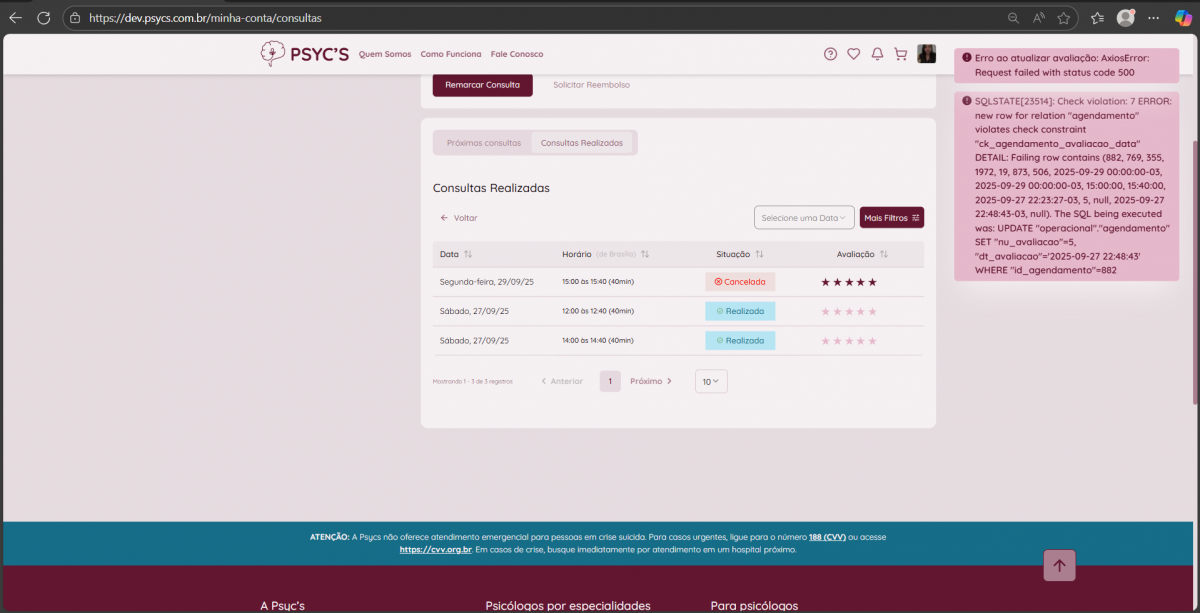Add page to browser favorites star

1063,18
